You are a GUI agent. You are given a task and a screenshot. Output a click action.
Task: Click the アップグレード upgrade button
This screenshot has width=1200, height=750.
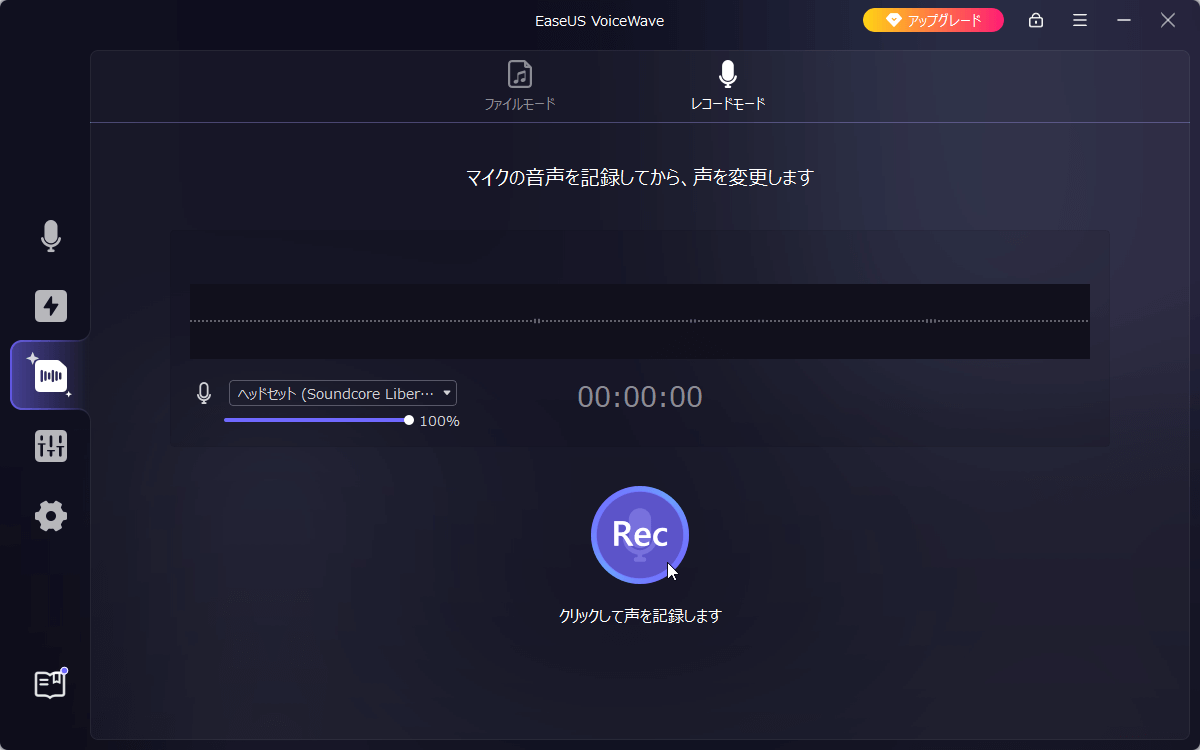click(933, 20)
